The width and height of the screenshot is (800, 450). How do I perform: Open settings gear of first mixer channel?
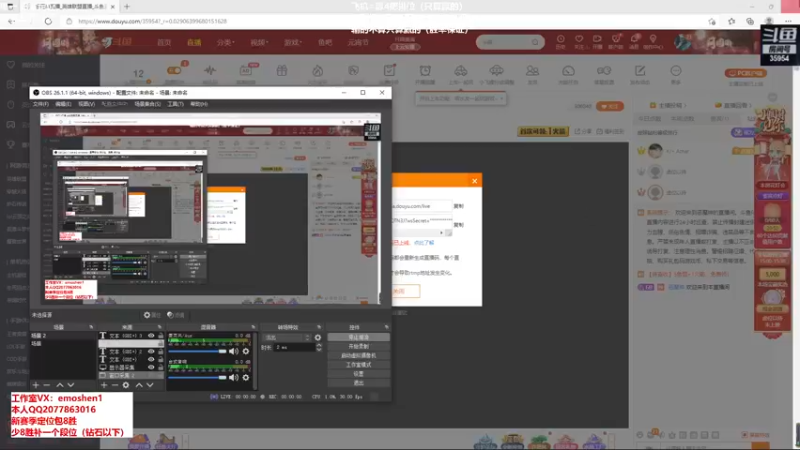click(x=246, y=351)
